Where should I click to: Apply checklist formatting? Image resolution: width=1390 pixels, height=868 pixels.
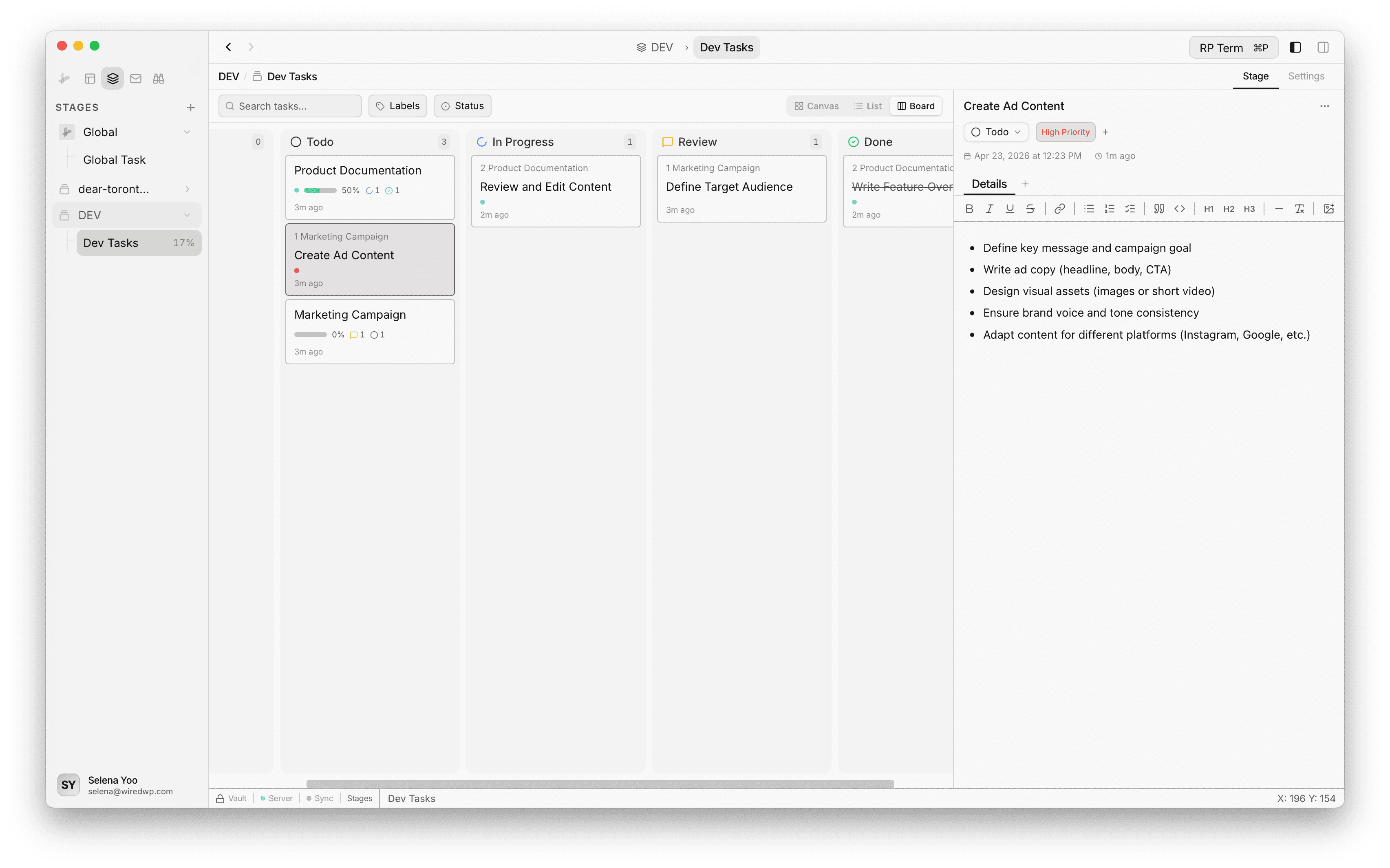1130,209
